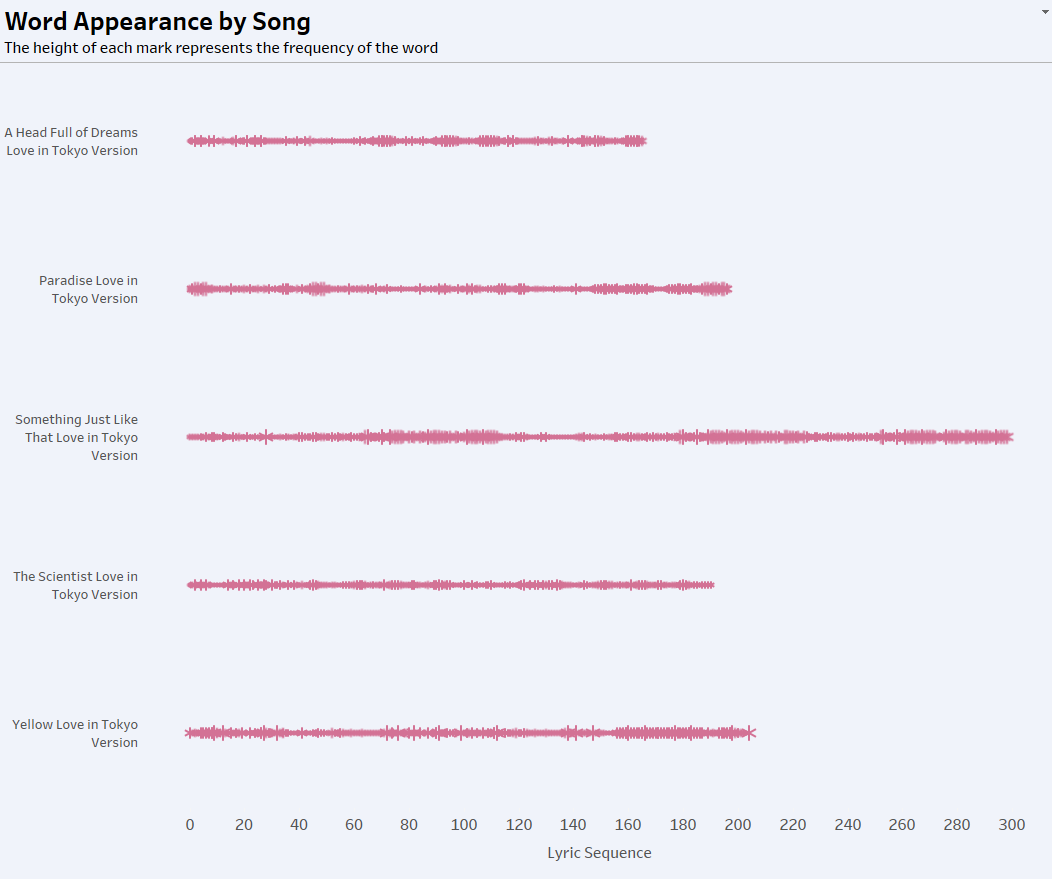This screenshot has width=1052, height=879.
Task: Click 'Something Just Like That' row label
Action: [x=77, y=437]
